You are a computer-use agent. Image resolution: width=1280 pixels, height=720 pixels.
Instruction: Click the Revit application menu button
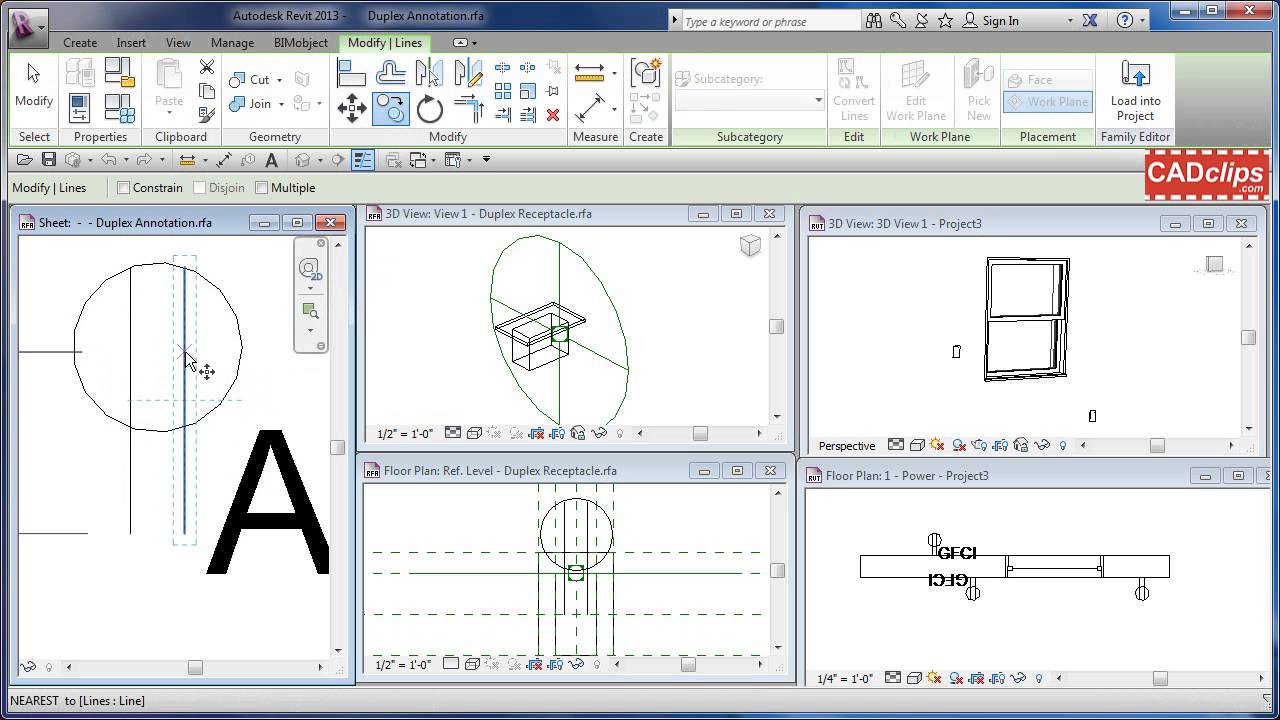(27, 25)
